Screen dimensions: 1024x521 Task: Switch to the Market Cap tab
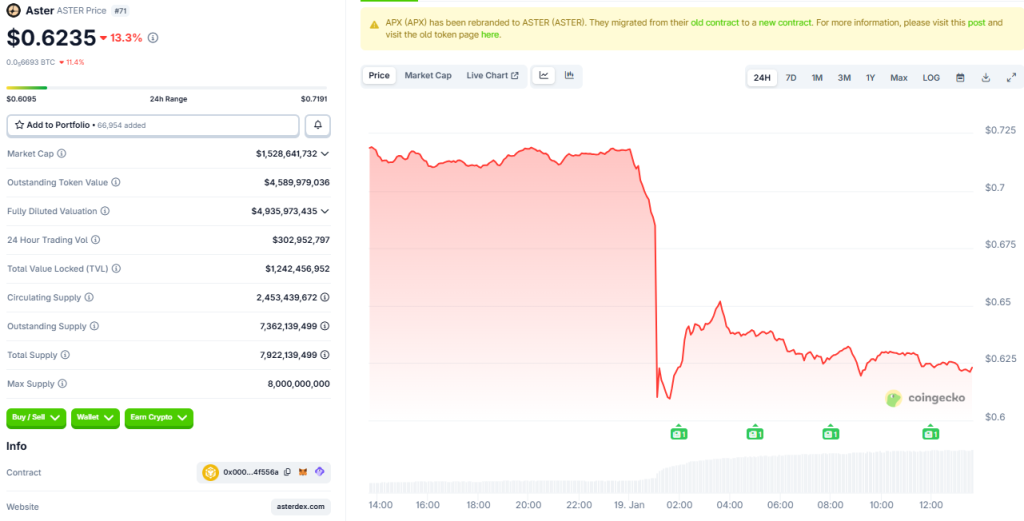click(428, 75)
